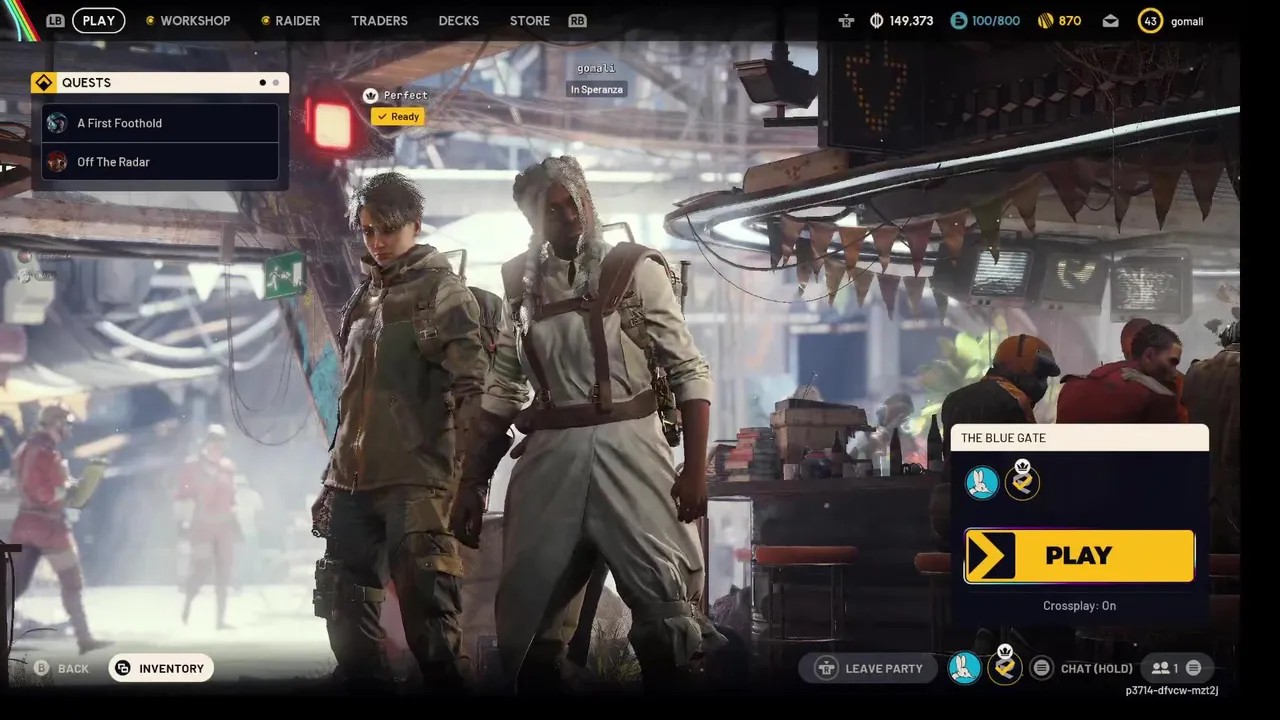The height and width of the screenshot is (720, 1280).
Task: Click the blue stash icon beside 100/800
Action: tap(958, 20)
